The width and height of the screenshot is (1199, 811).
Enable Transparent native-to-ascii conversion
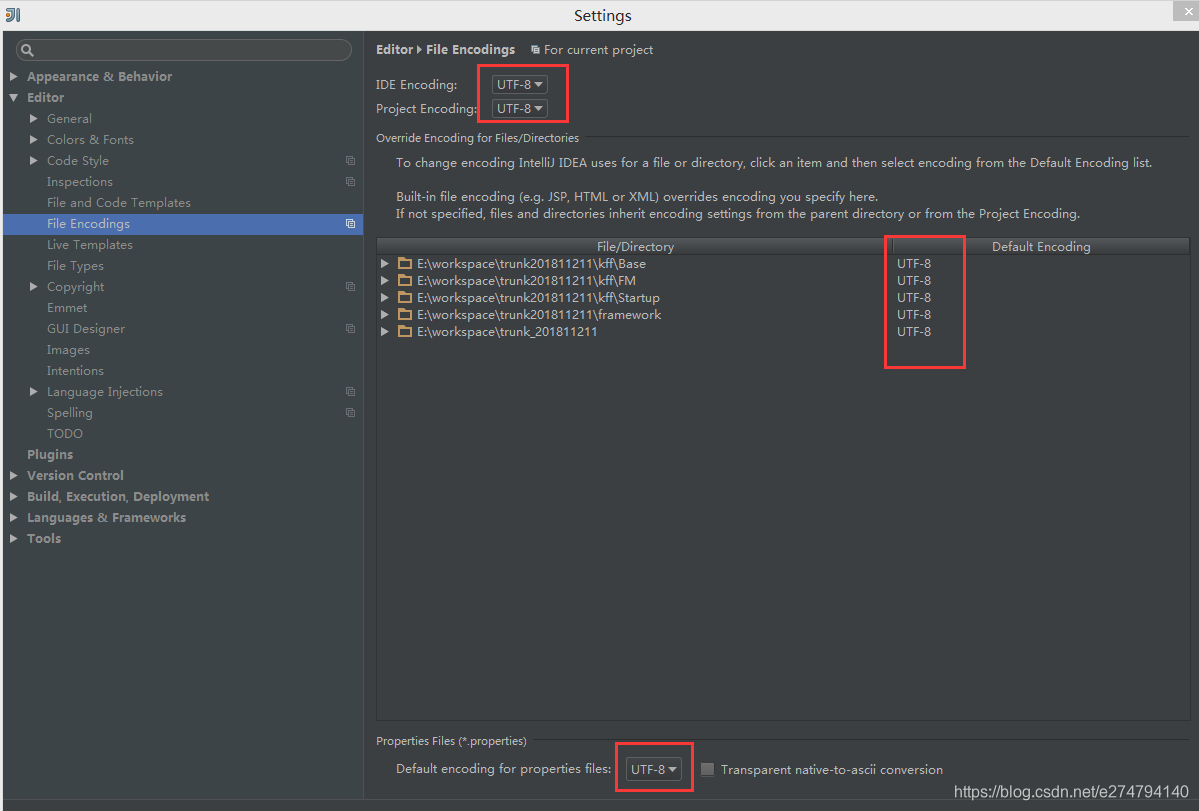pos(709,769)
